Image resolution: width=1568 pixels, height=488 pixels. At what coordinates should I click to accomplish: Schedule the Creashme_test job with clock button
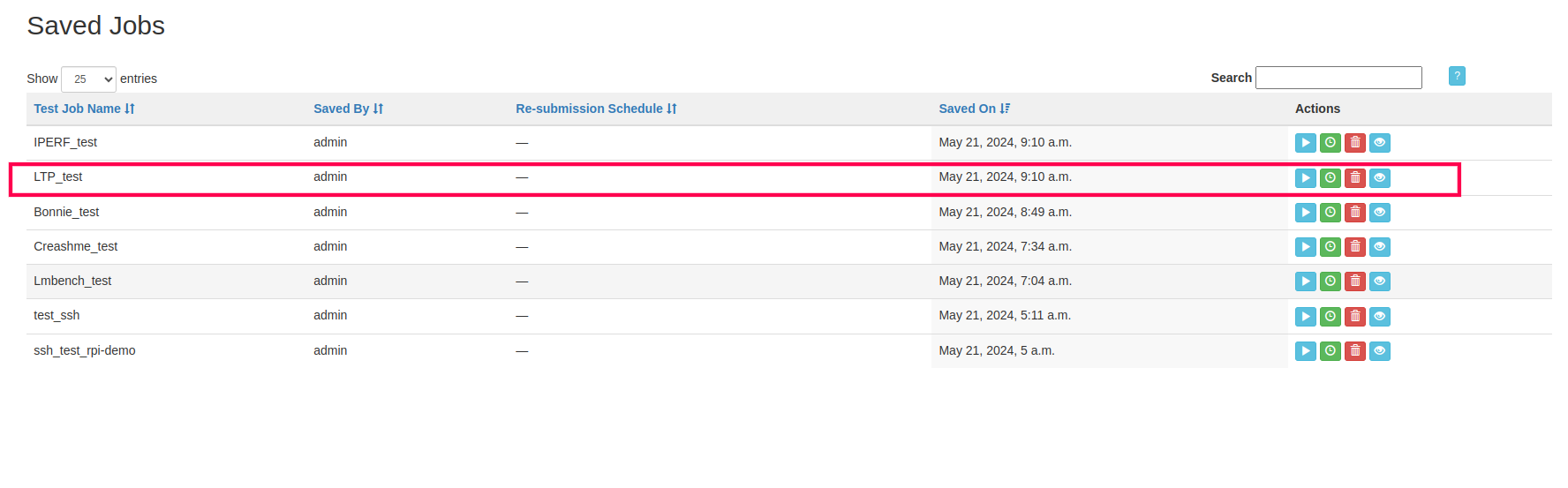1330,247
